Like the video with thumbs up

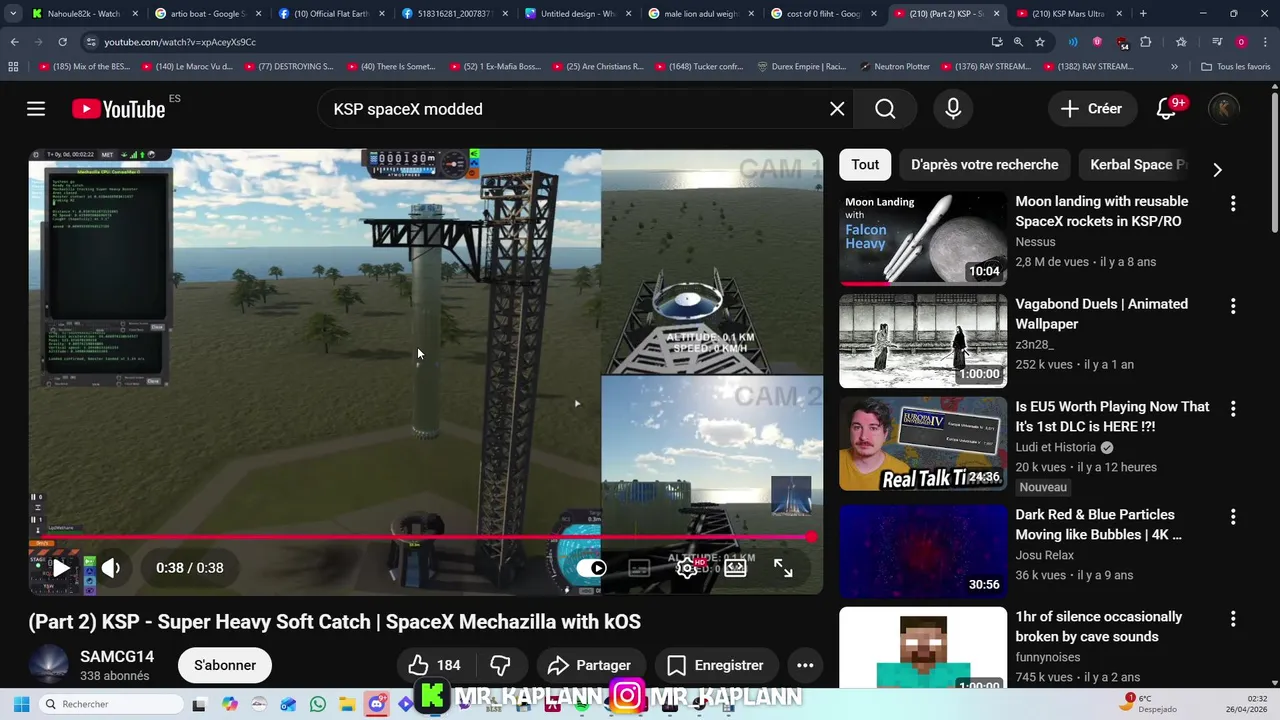[x=434, y=665]
